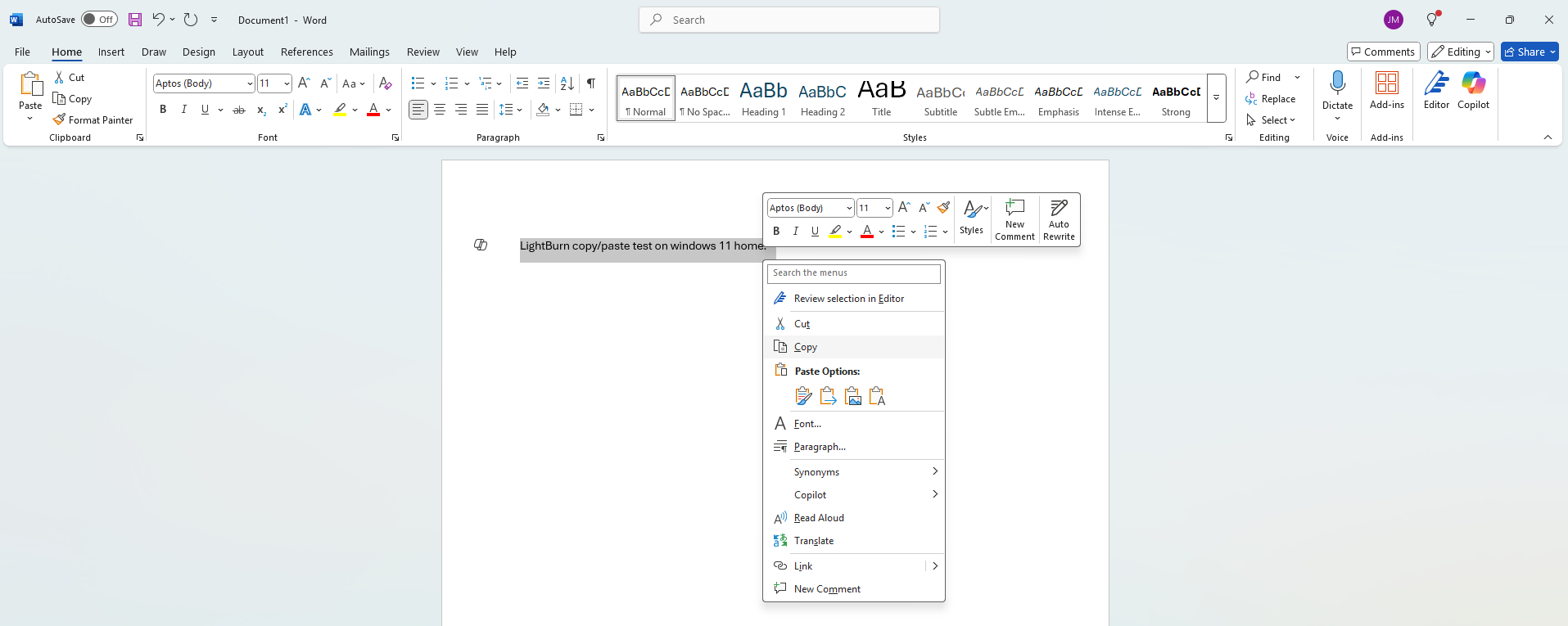Expand the Styles gallery more arrow
The image size is (1568, 626).
tap(1217, 97)
